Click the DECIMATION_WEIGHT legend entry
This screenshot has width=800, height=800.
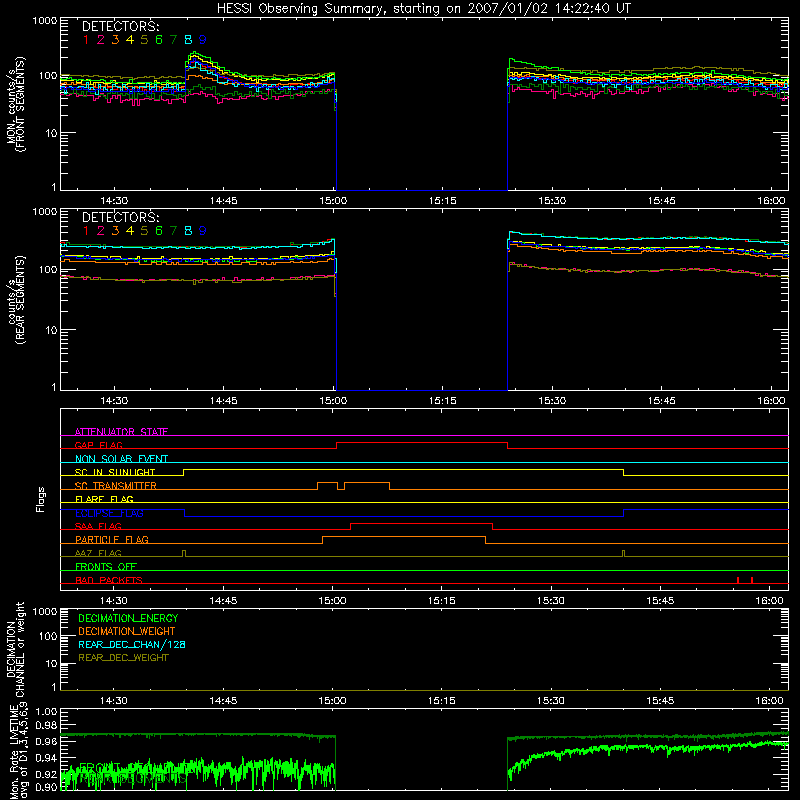click(x=127, y=631)
